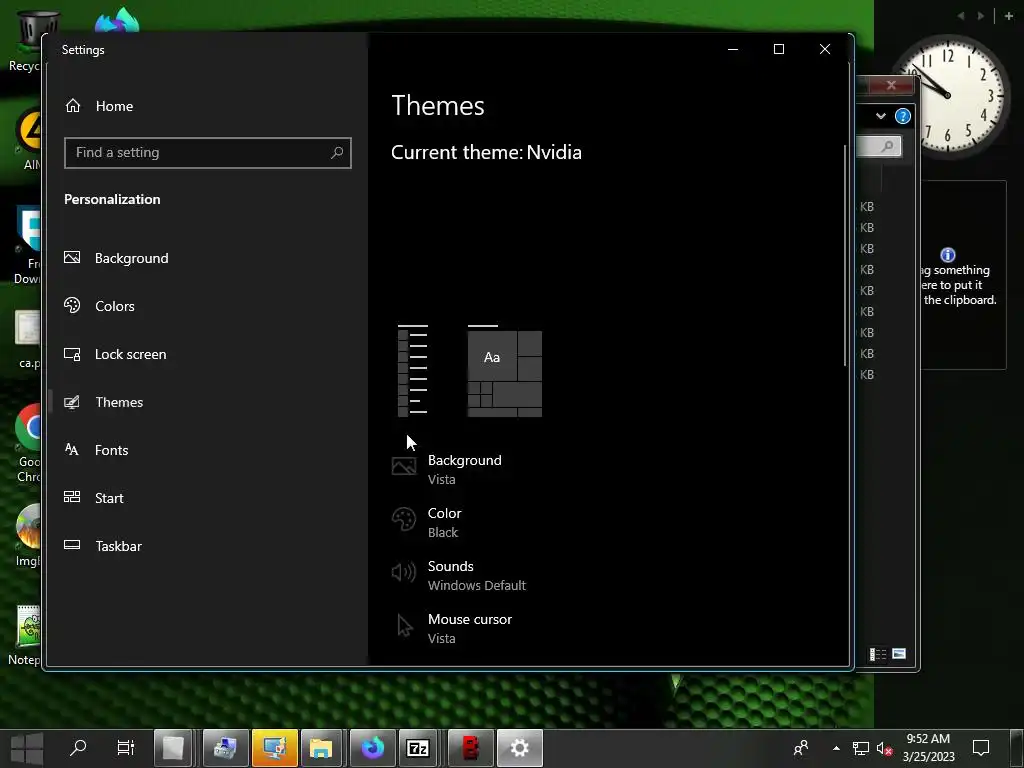Select the Google Chrome desktop icon
The image size is (1024, 768).
[27, 444]
